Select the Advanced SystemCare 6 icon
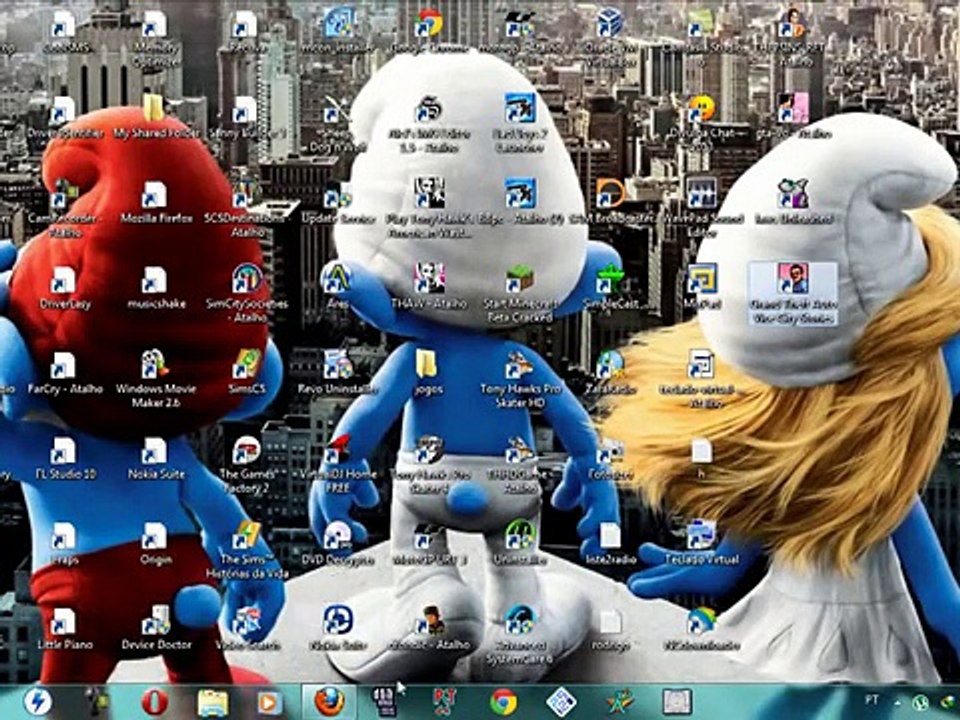 tap(520, 636)
